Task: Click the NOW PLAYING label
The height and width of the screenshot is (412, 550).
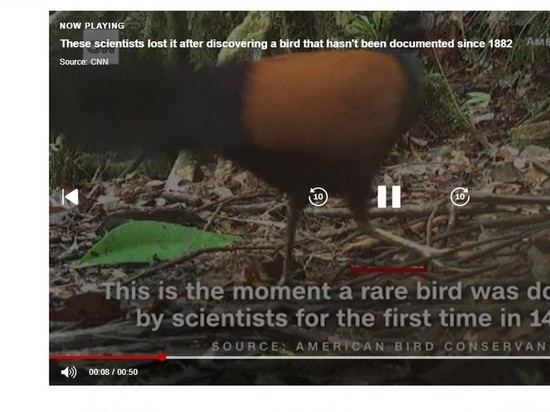Action: tap(92, 26)
